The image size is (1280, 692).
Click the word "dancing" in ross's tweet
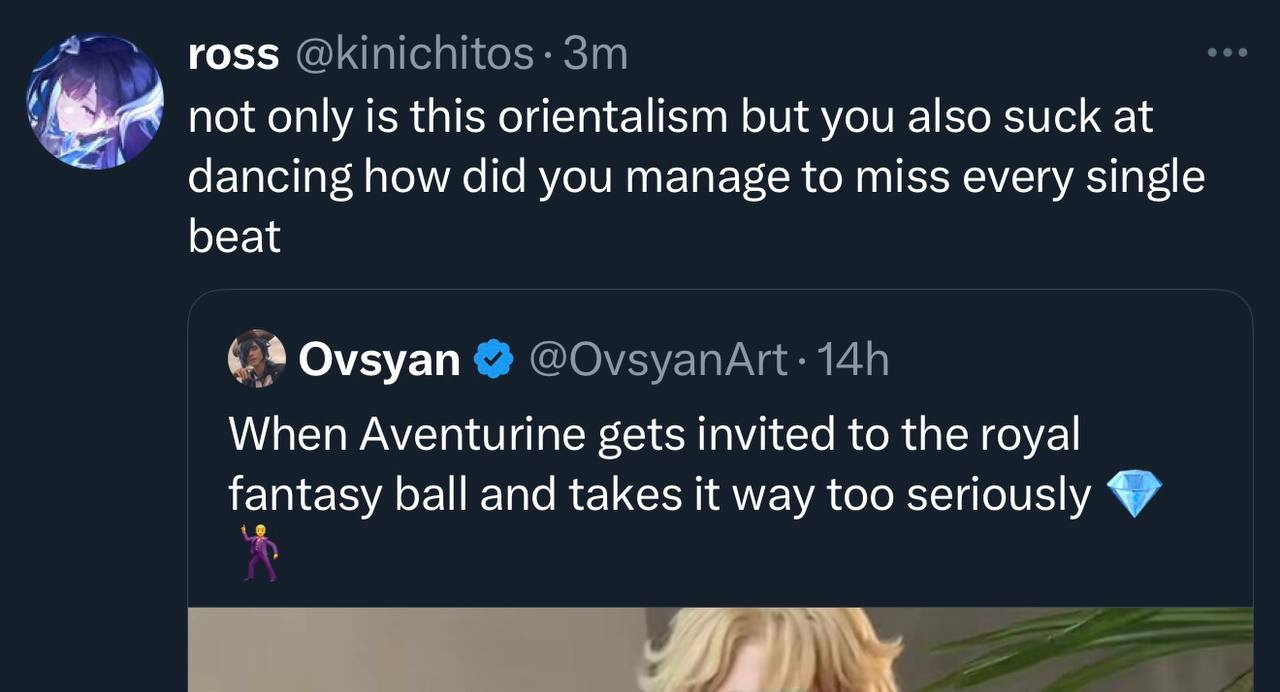(x=270, y=178)
